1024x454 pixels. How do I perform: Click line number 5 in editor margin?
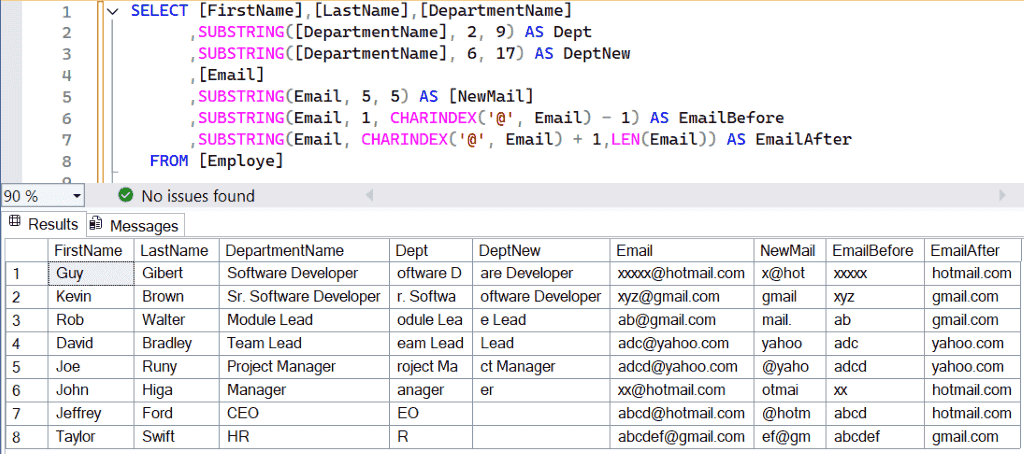pyautogui.click(x=67, y=97)
